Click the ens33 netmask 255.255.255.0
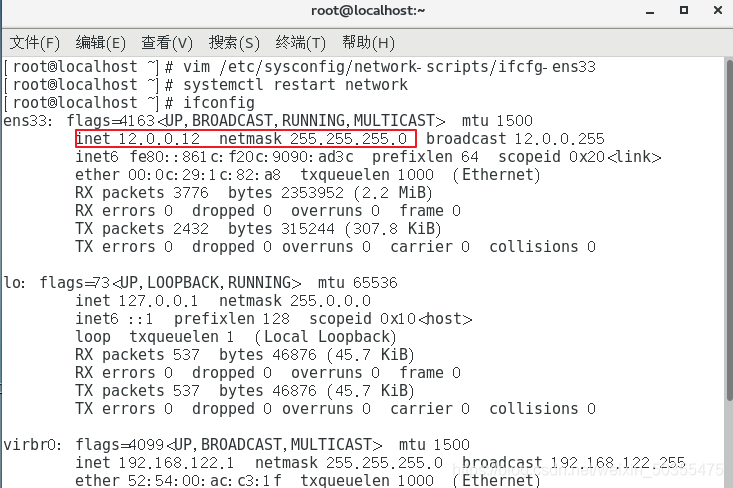733x488 pixels. click(313, 139)
